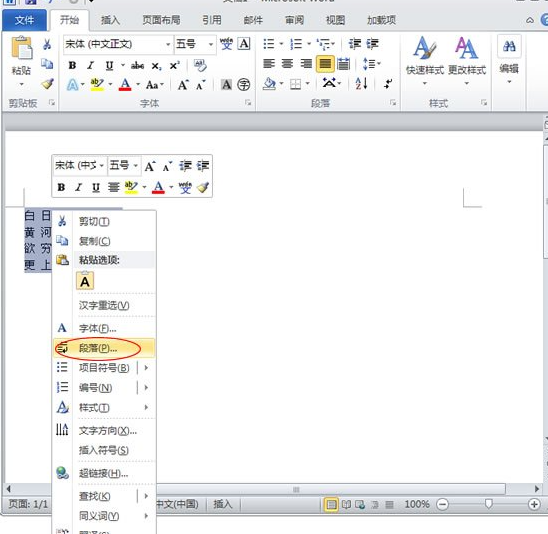Click the zoom slider handle in status bar
Viewport: 548px width, 534px height.
pos(488,504)
